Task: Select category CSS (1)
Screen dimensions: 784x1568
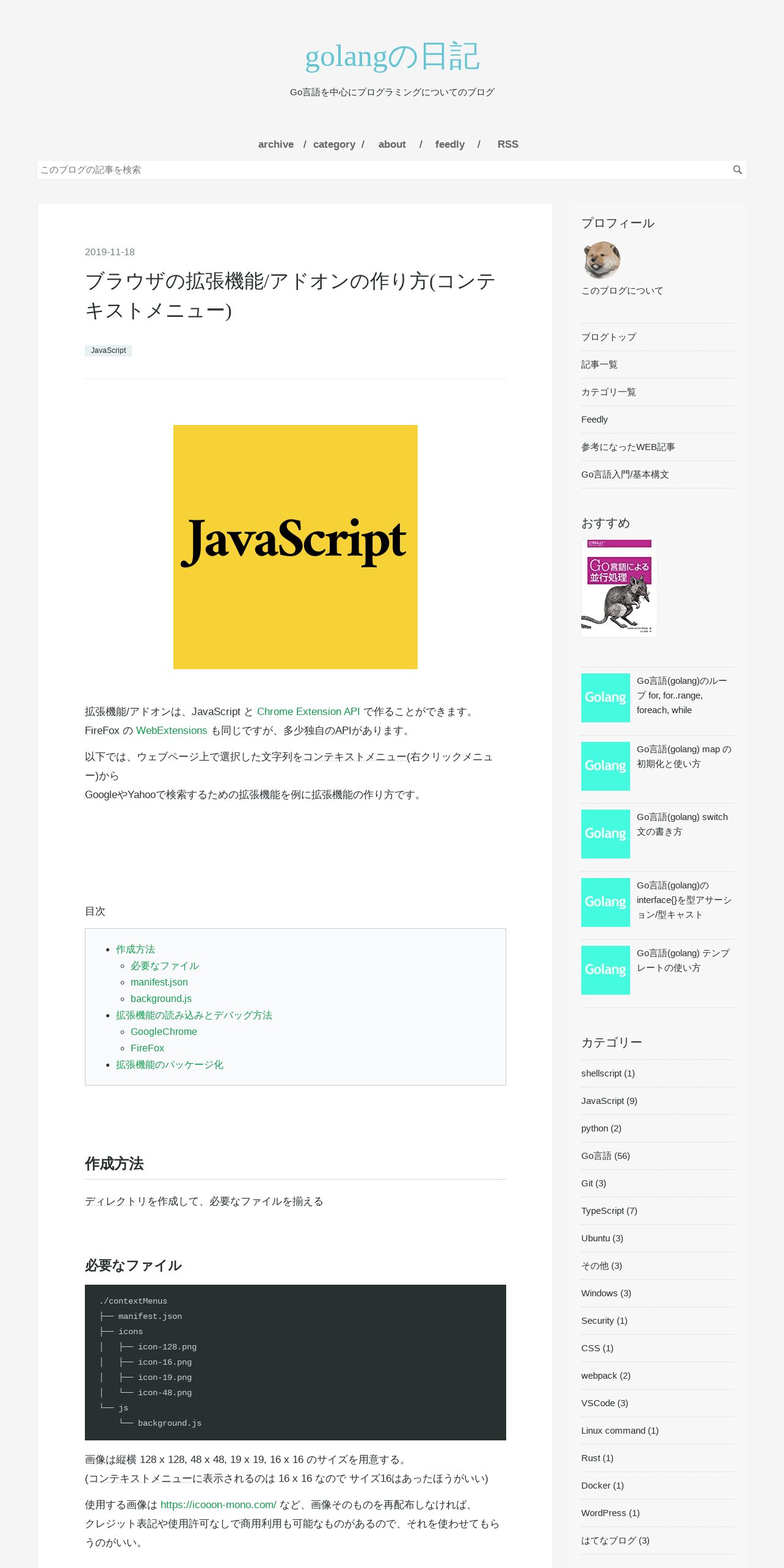Action: pos(598,1348)
